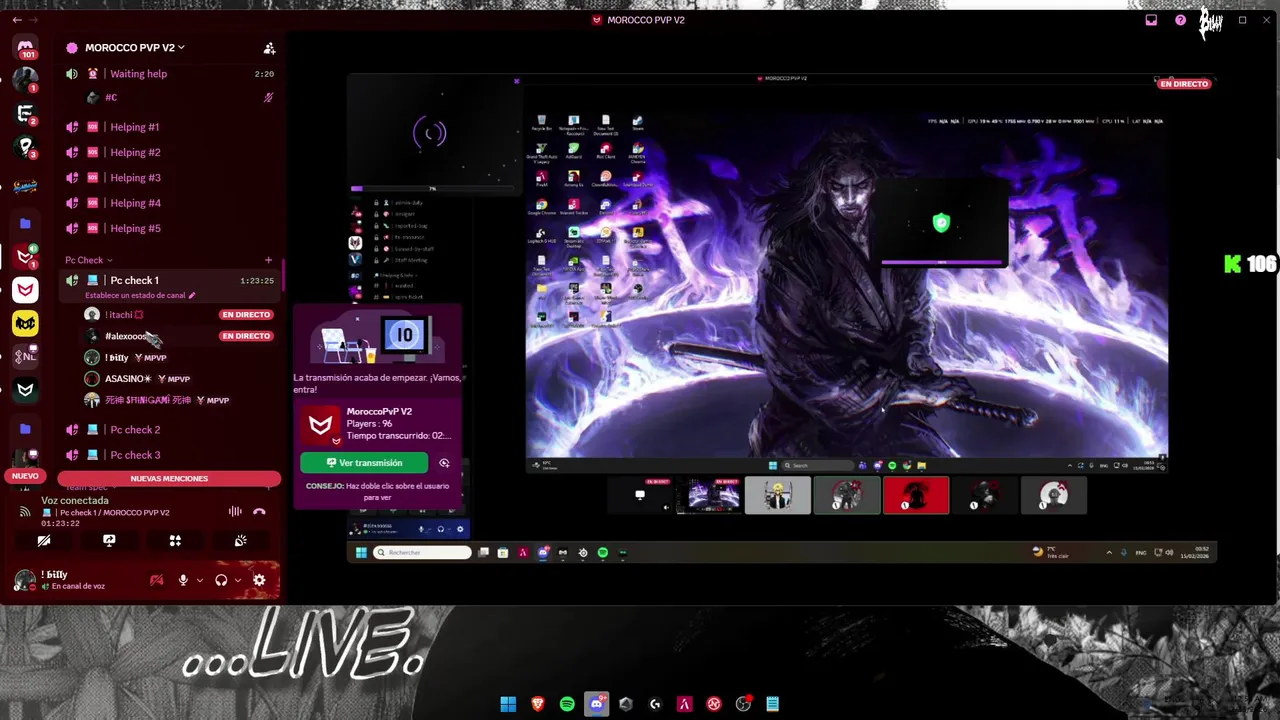Open Logitech G HUB from taskbar
Viewport: 1280px width, 720px height.
[x=655, y=704]
